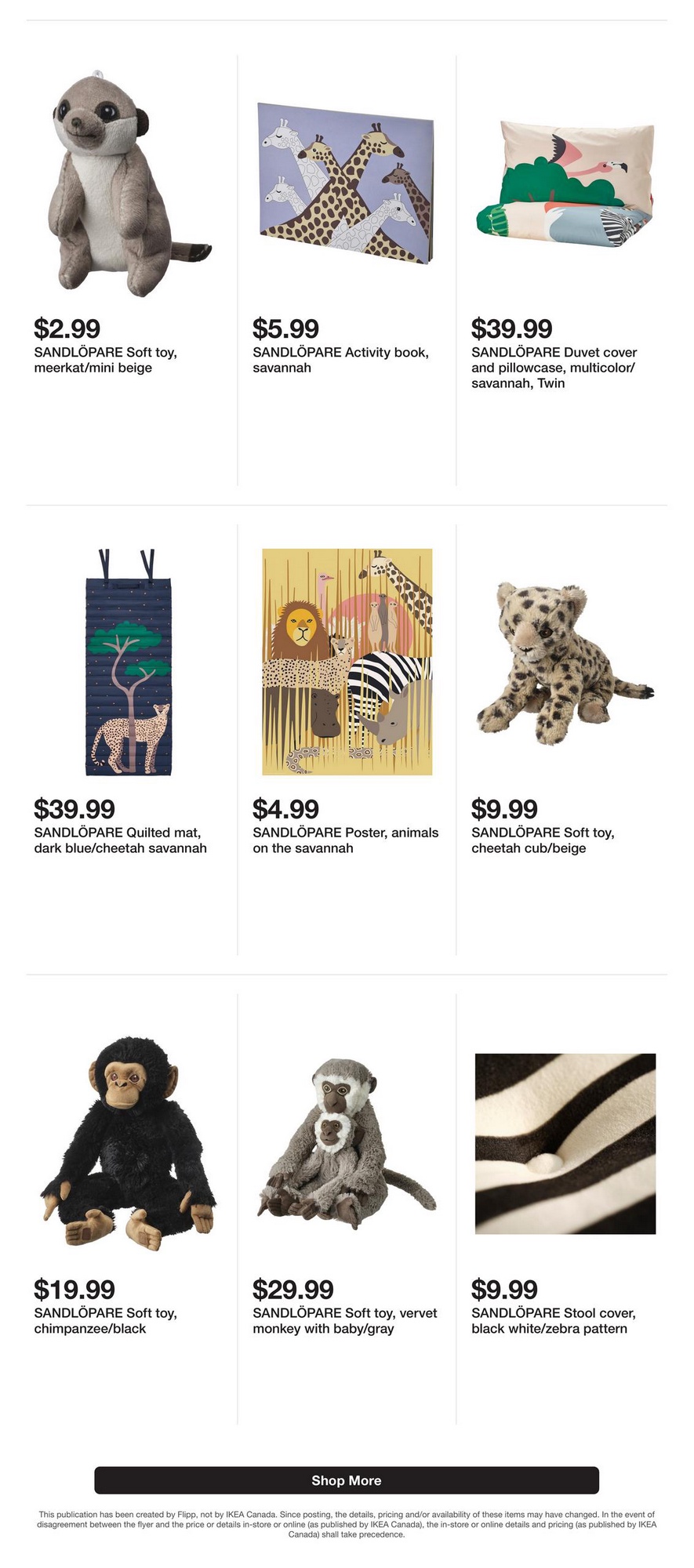Open the cheetah cub/beige product title
Image resolution: width=694 pixels, height=1568 pixels.
[543, 840]
